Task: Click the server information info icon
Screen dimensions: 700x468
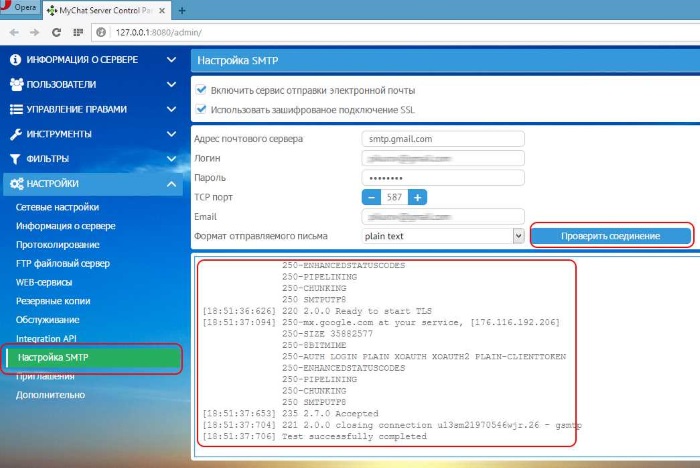Action: pyautogui.click(x=15, y=59)
